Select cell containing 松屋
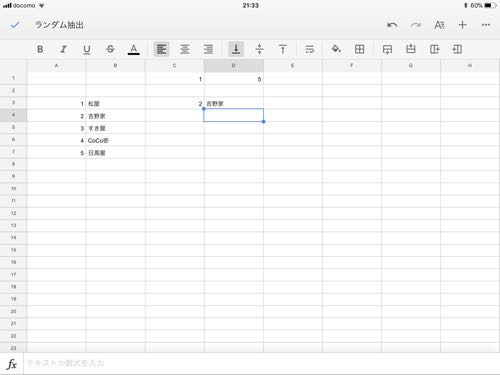500x375 pixels. (x=115, y=103)
